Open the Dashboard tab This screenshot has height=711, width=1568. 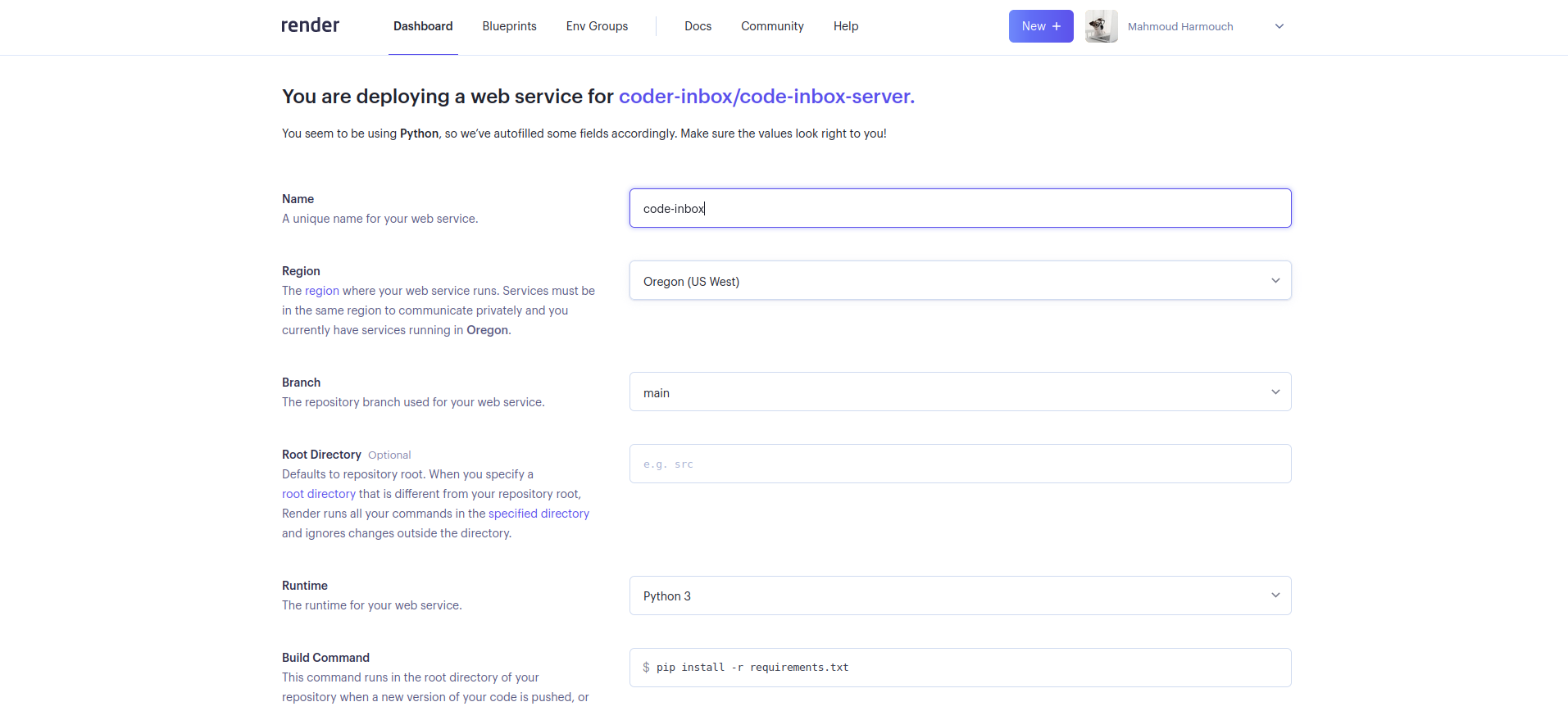tap(423, 26)
